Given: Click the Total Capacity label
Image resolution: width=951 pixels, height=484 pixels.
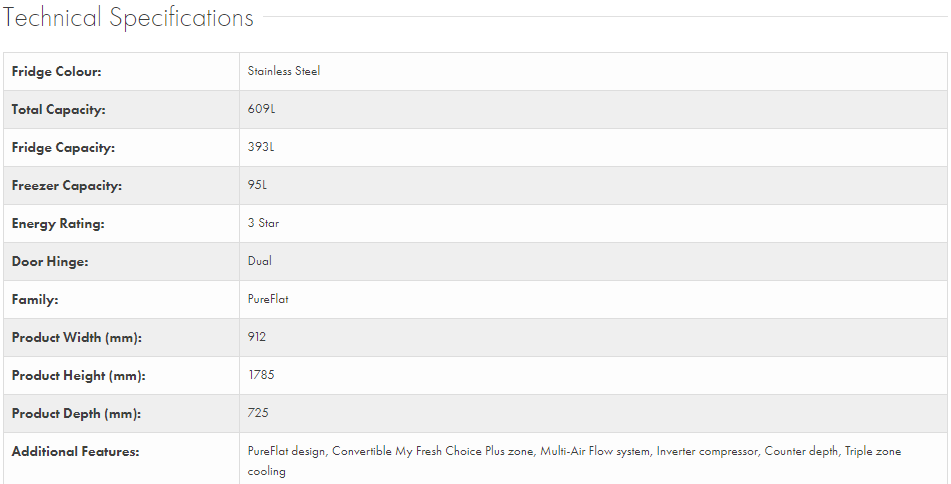Looking at the screenshot, I should click(58, 110).
